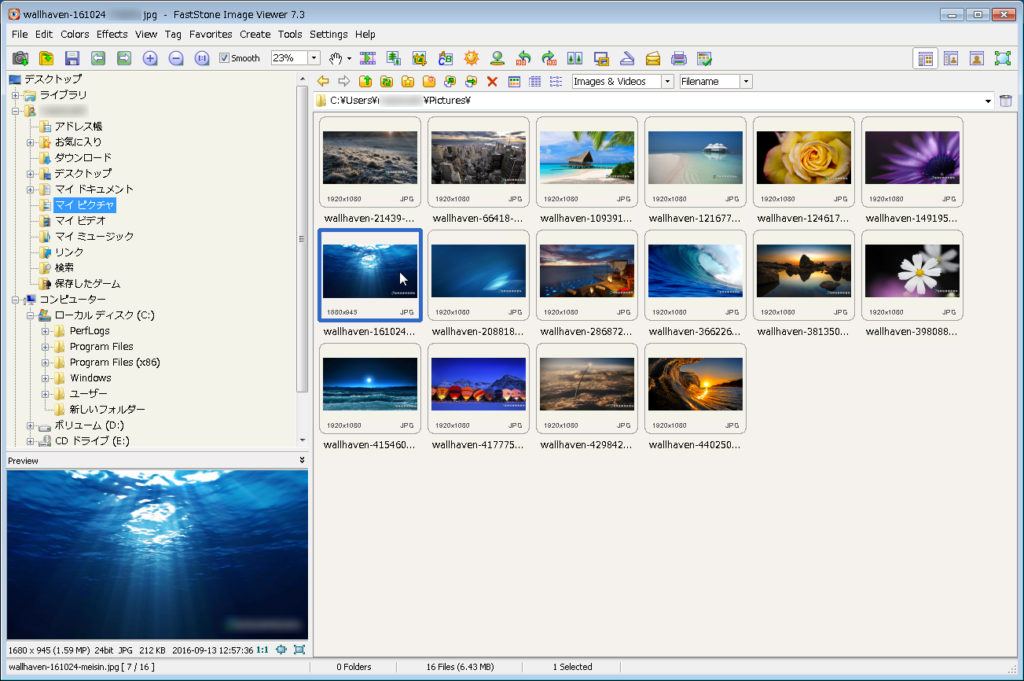Collapse the Preview panel with double chevron
Screen dimensions: 1024x681
(302, 460)
